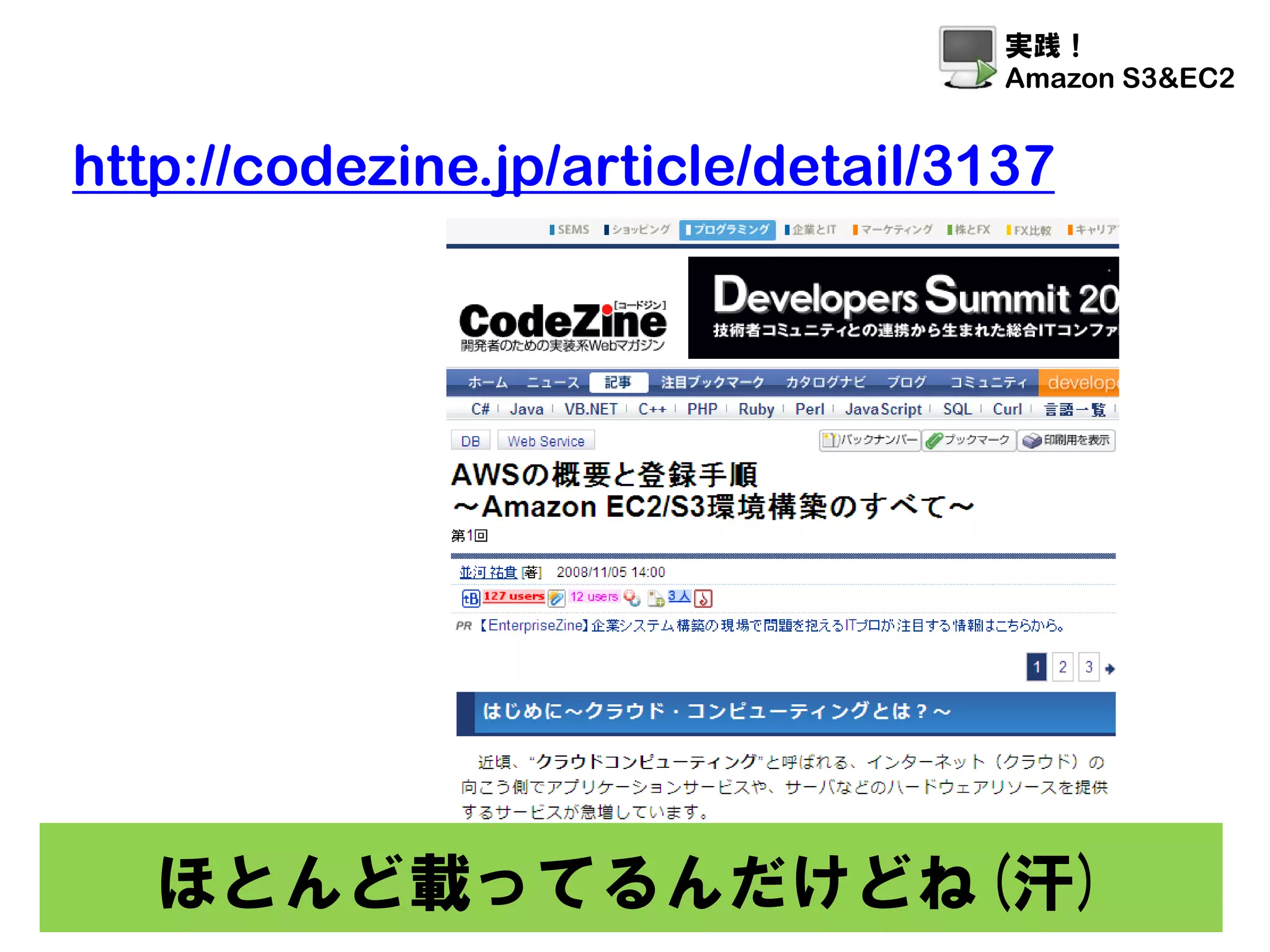The height and width of the screenshot is (952, 1270).
Task: Click the ブックマーク button
Action: click(x=969, y=440)
